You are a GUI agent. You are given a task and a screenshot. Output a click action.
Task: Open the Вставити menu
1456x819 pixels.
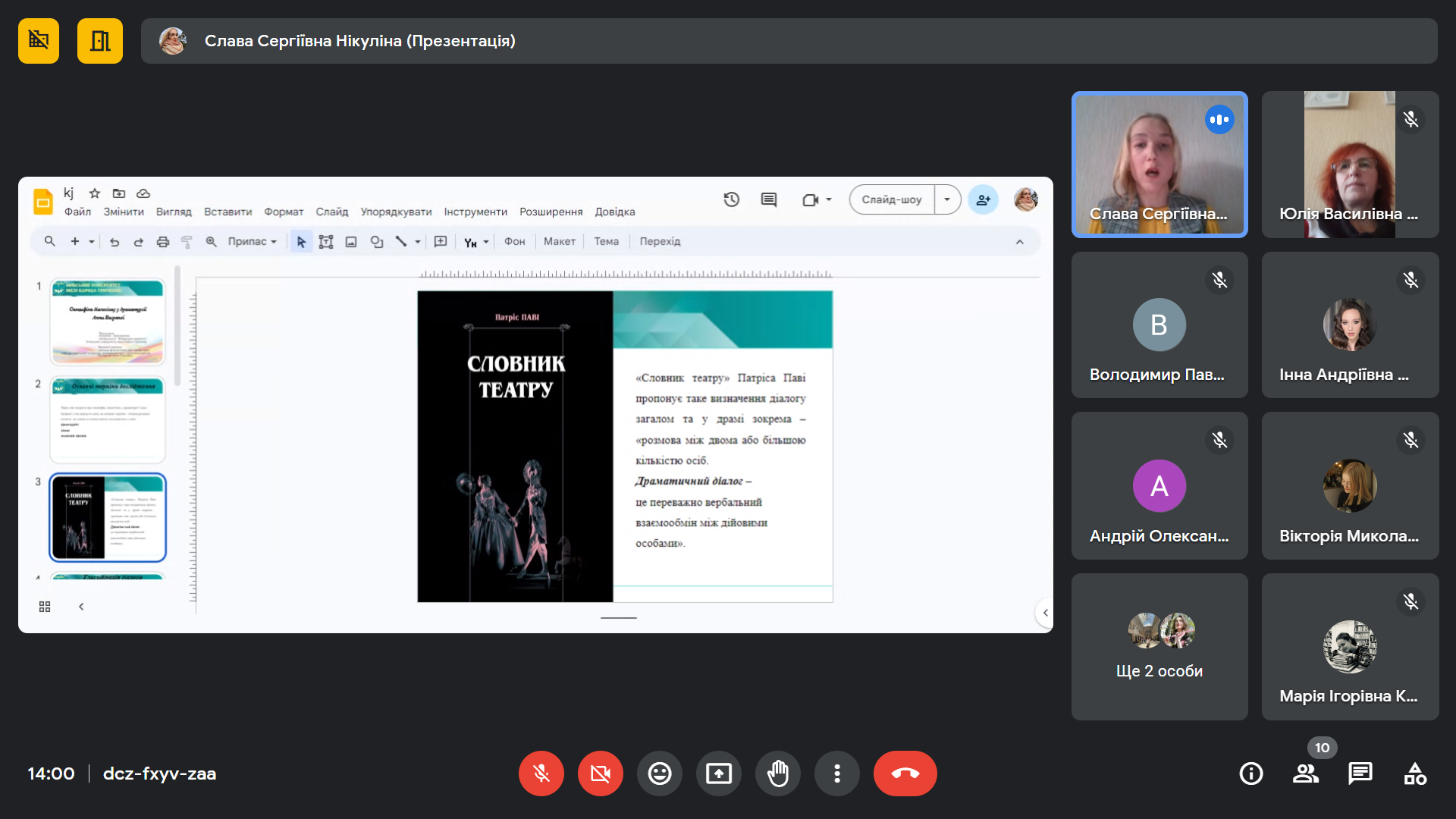click(x=227, y=212)
